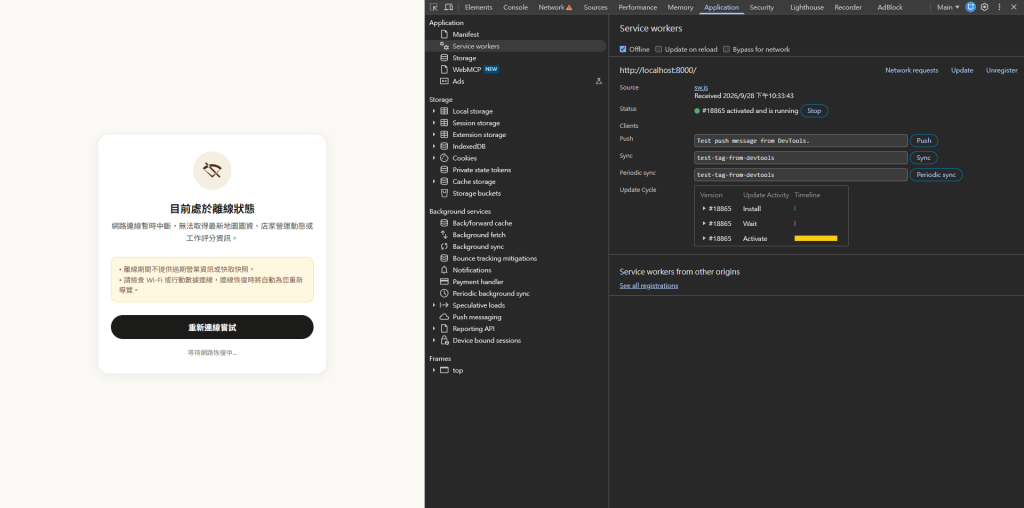Toggle the device toolbar icon
Viewport: 1024px width, 508px height.
(x=449, y=7)
